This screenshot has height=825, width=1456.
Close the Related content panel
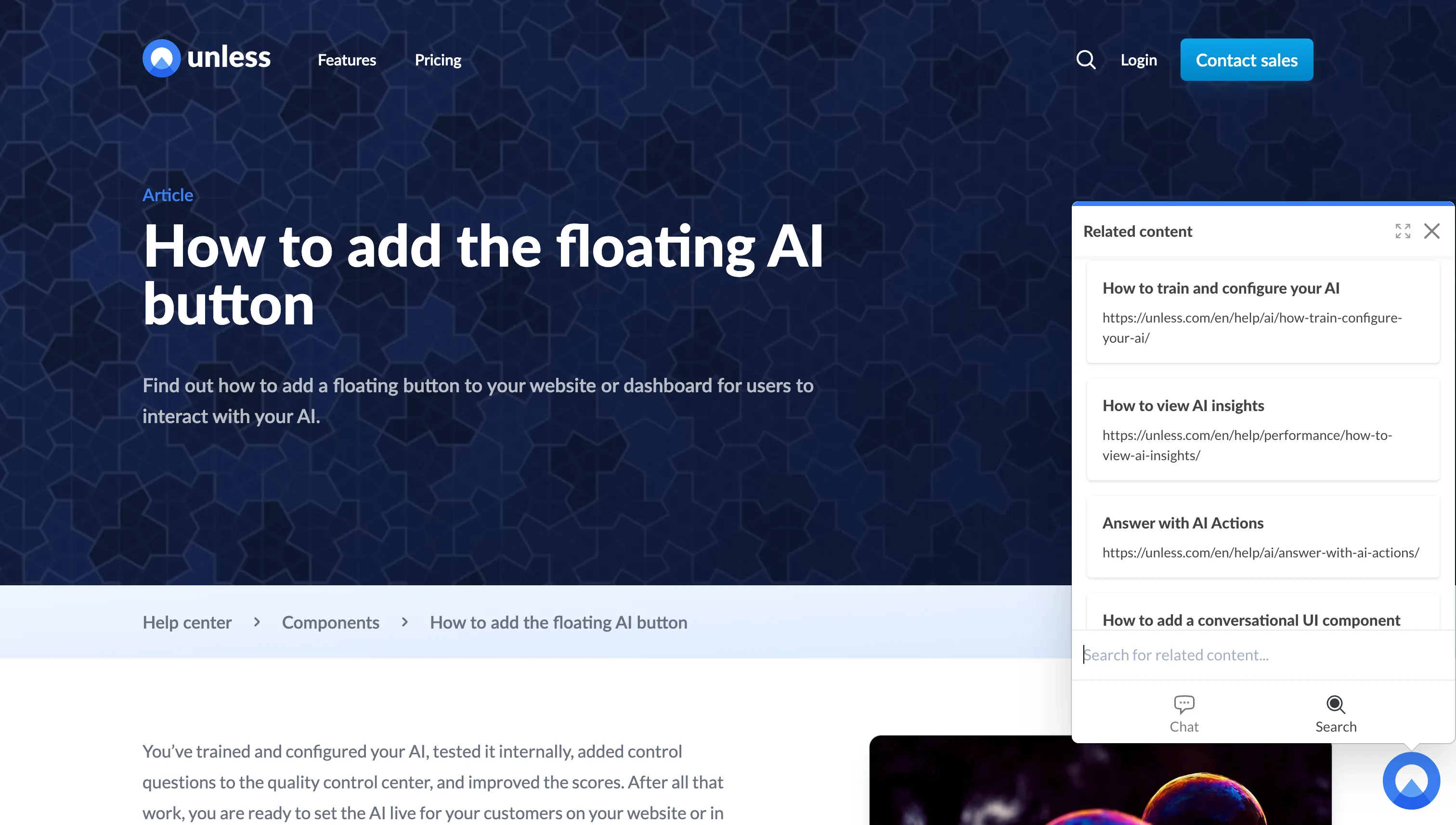1431,231
